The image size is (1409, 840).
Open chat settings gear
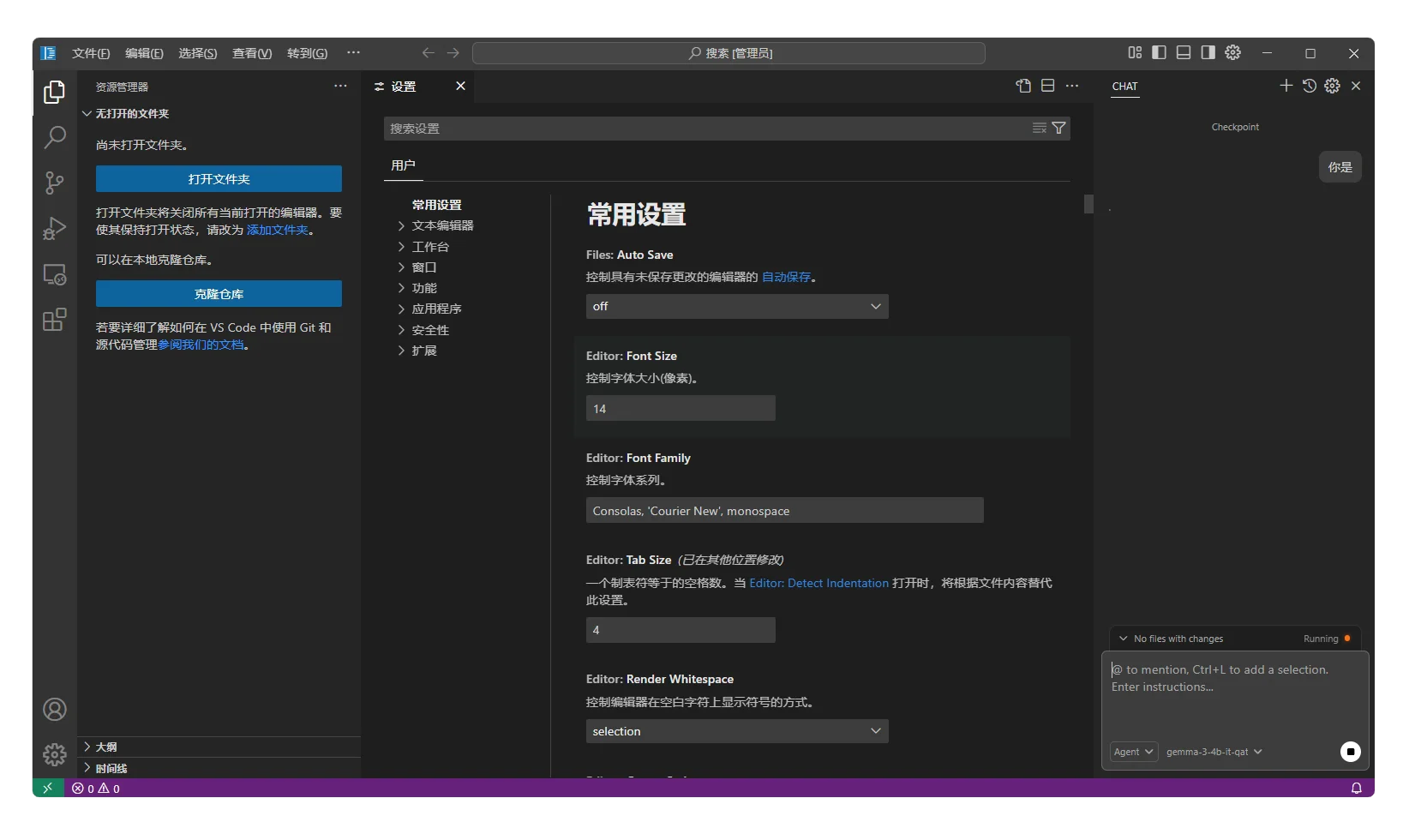pos(1332,86)
